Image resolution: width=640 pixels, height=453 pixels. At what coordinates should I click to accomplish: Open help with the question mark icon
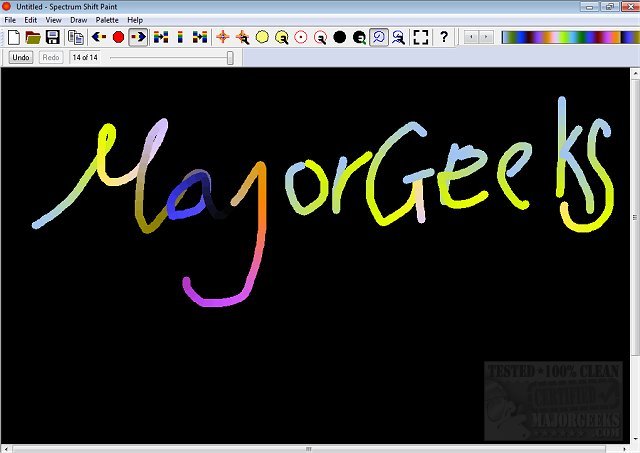pos(444,37)
